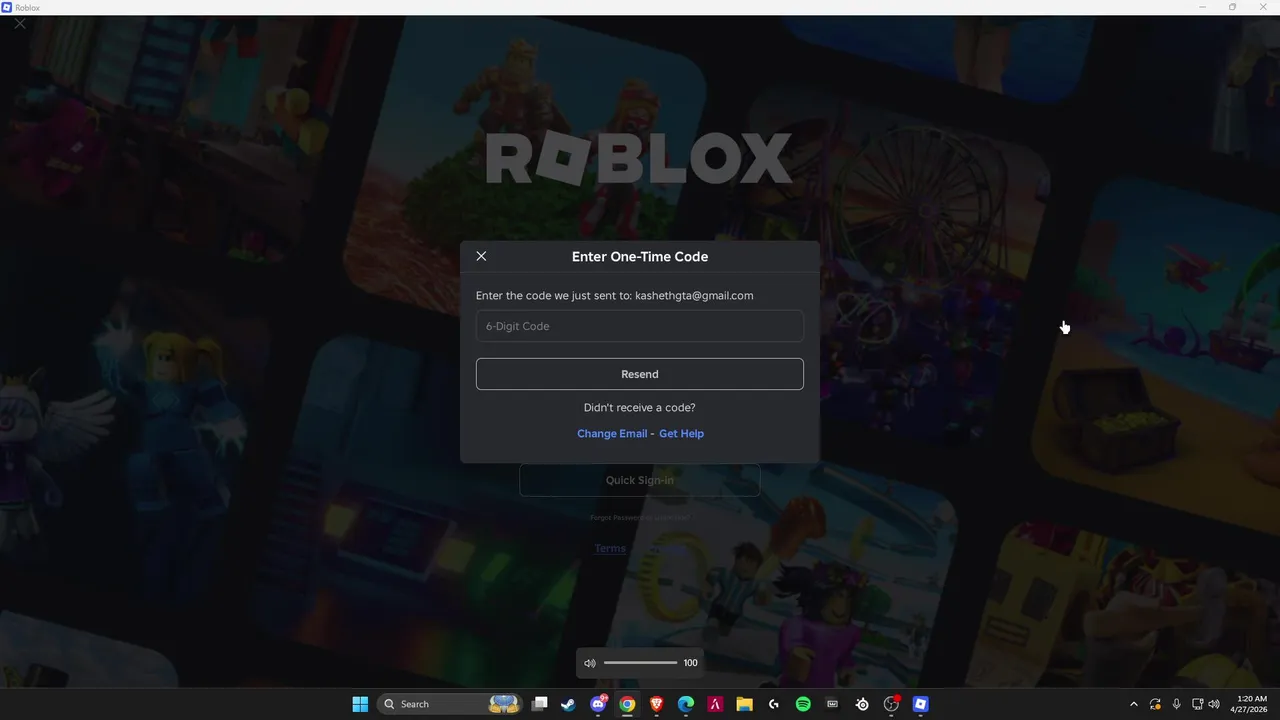Show hidden system tray icons
Viewport: 1280px width, 720px height.
click(1133, 704)
